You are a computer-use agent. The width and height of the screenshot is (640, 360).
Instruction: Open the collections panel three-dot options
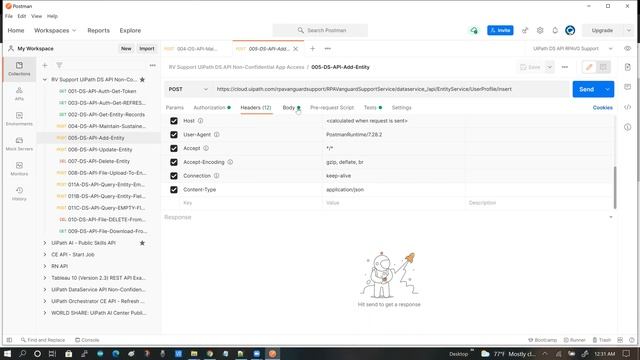153,65
